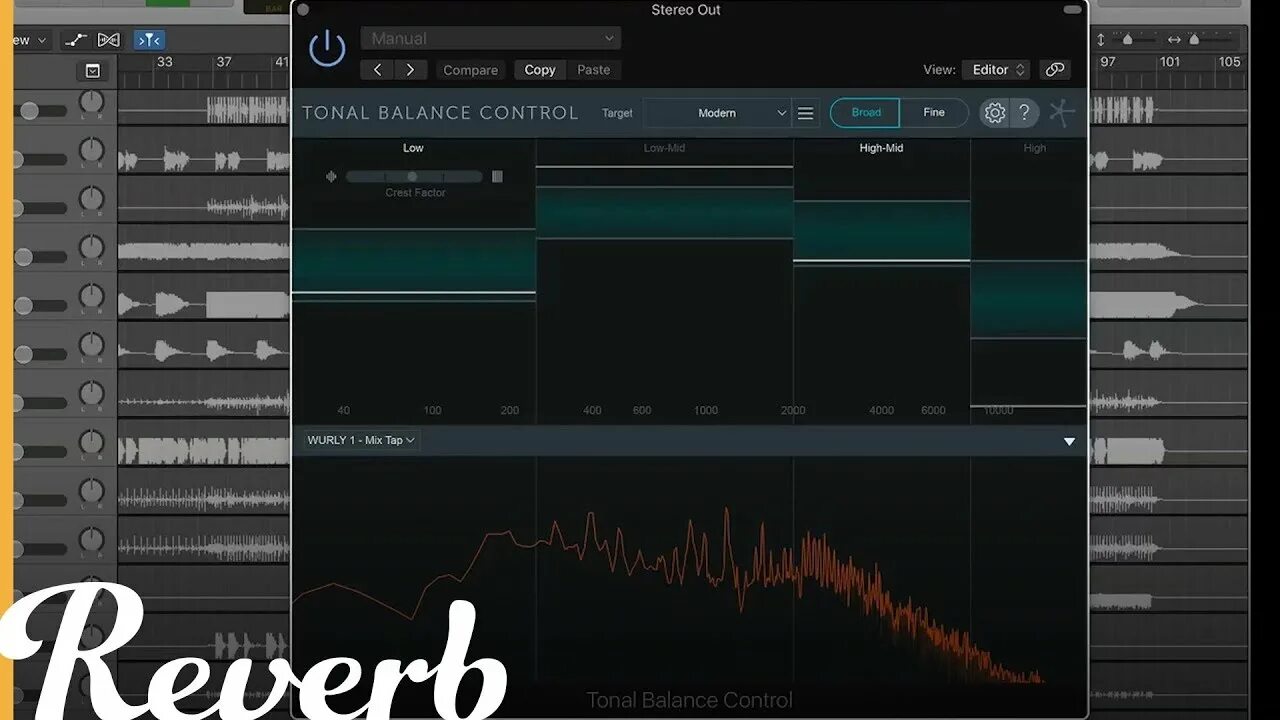Image resolution: width=1280 pixels, height=720 pixels.
Task: Click bar 101 on the Logic ruler
Action: point(1169,62)
